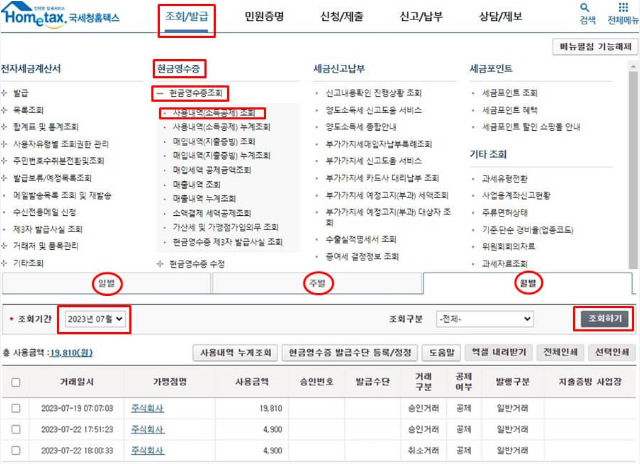Toggle the select-all checkbox in table header
640x464 pixels.
coord(15,382)
